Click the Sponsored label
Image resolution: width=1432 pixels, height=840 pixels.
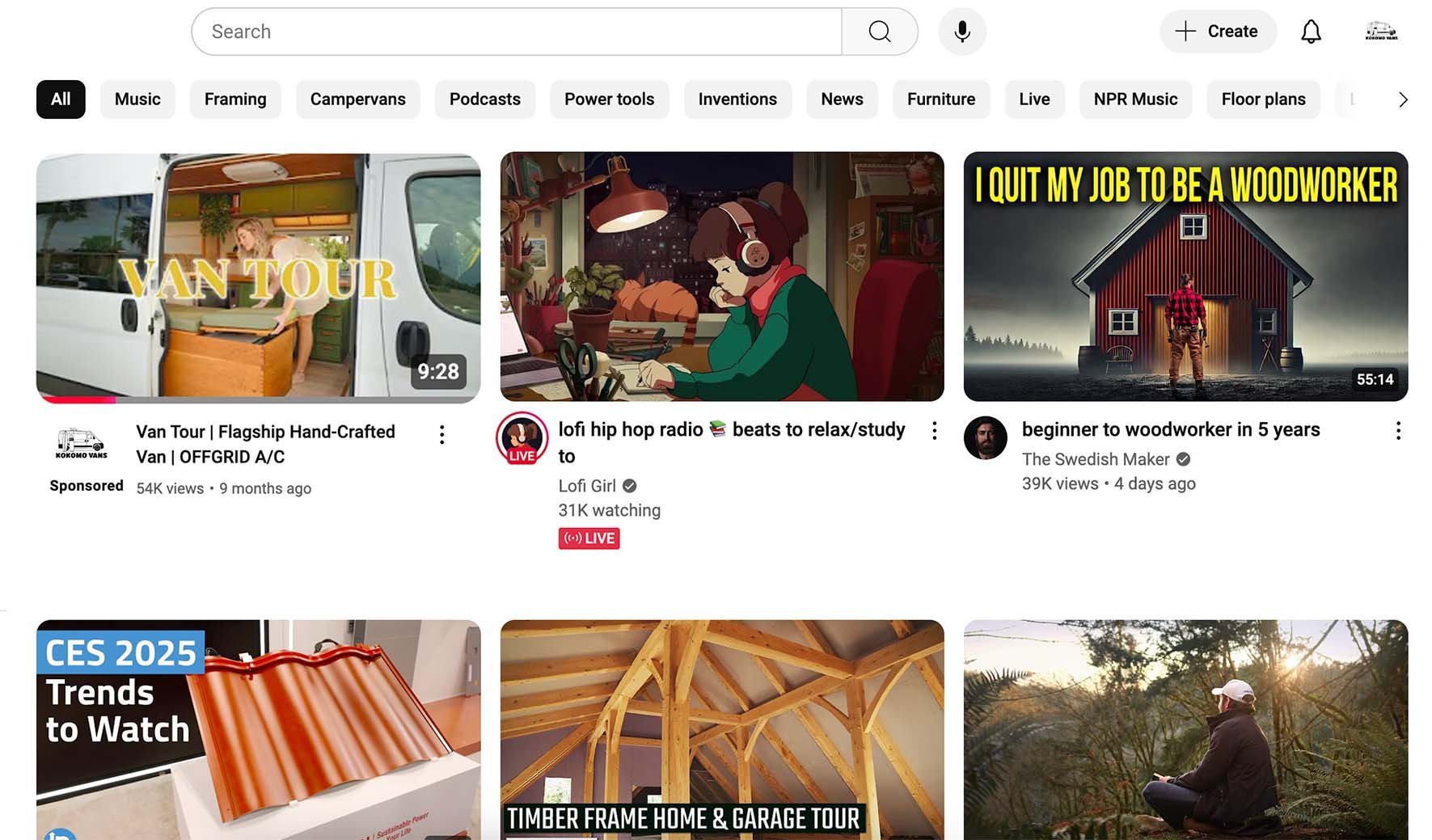point(87,486)
